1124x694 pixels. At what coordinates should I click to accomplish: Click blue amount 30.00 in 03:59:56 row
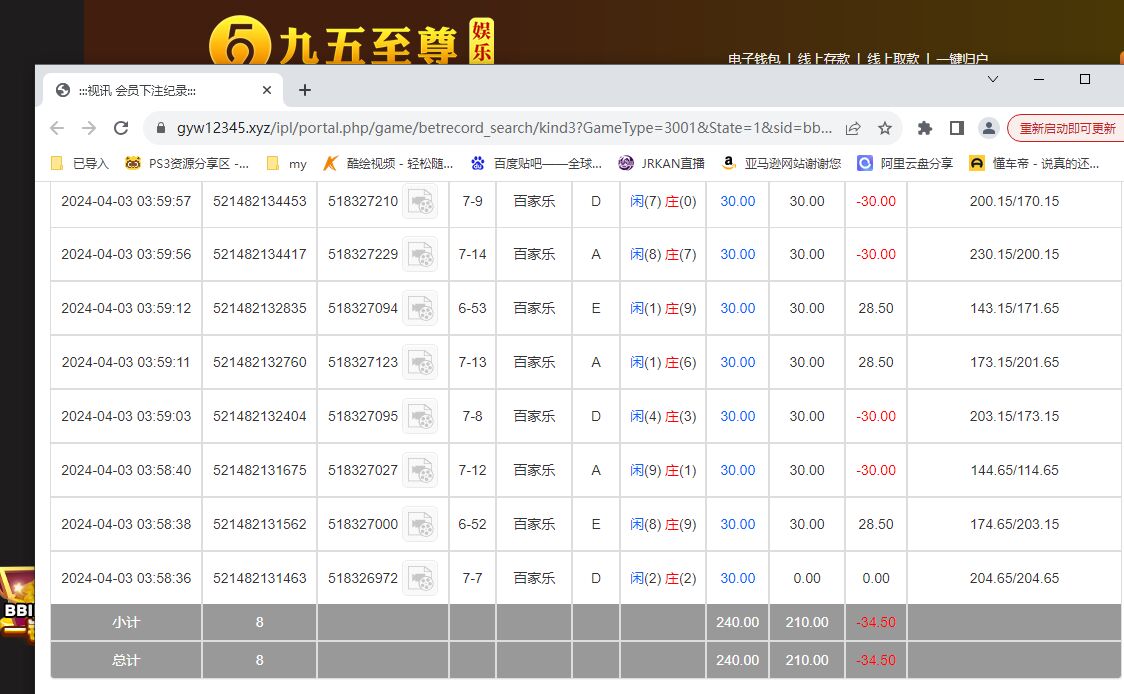738,255
